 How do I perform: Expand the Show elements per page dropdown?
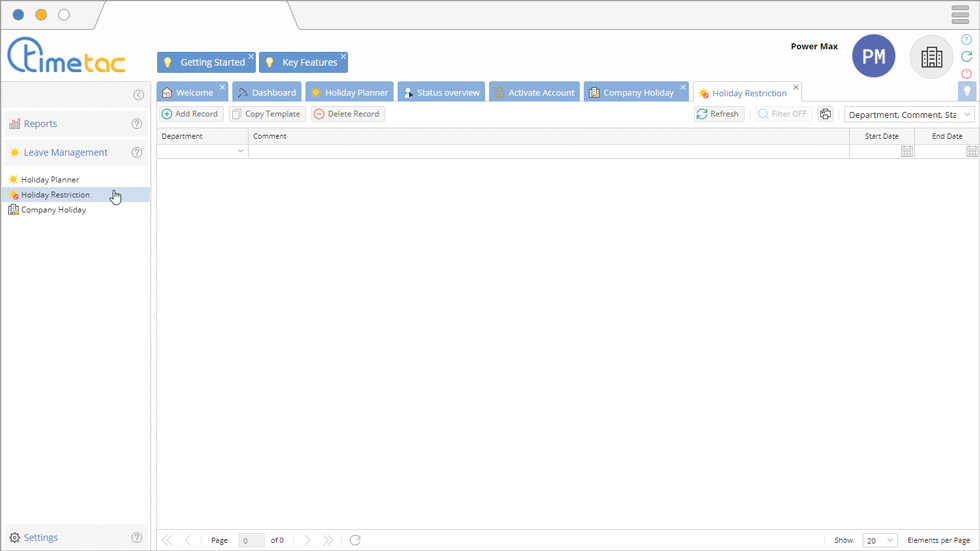tap(880, 540)
